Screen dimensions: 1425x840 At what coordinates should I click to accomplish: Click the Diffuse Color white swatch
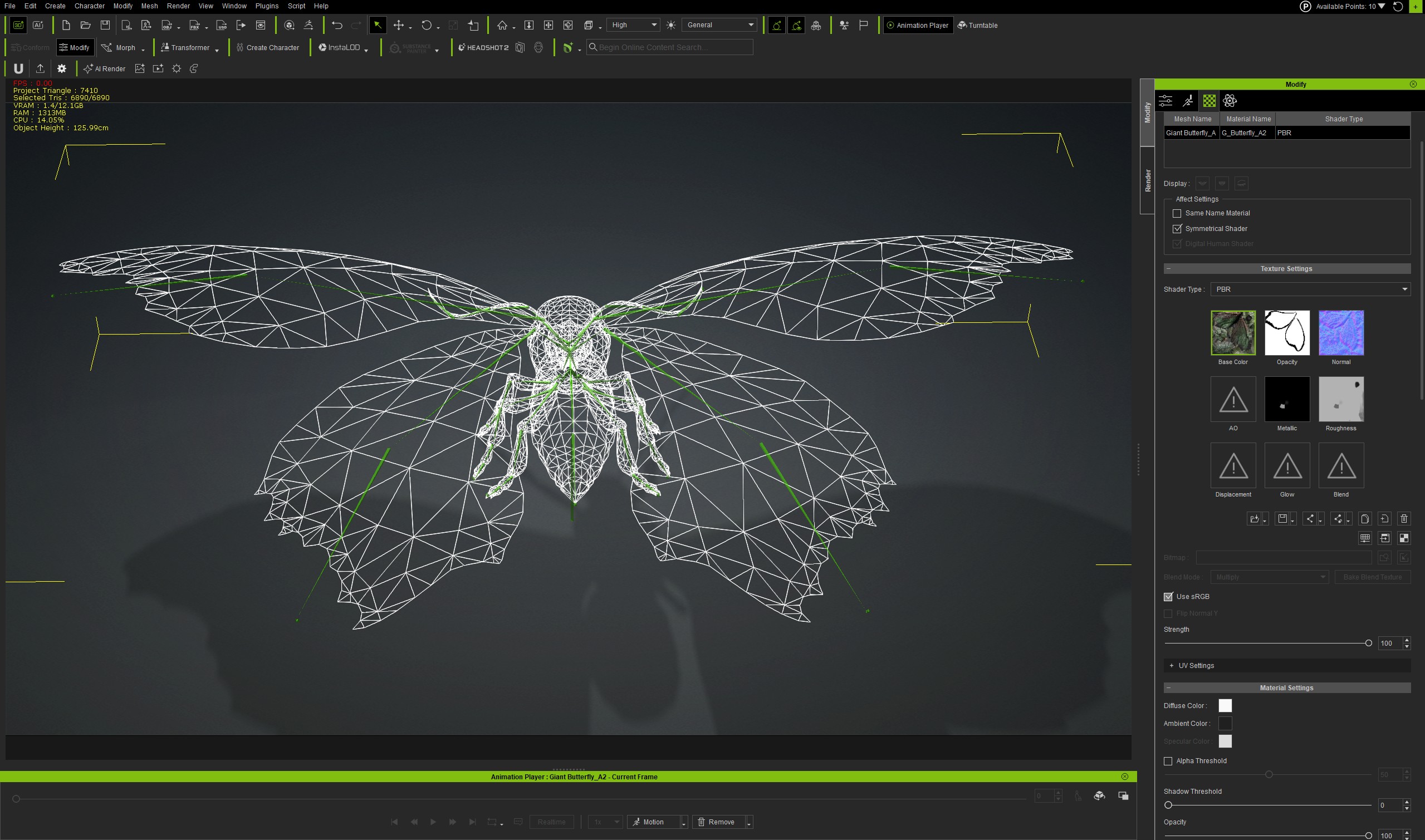[1225, 706]
